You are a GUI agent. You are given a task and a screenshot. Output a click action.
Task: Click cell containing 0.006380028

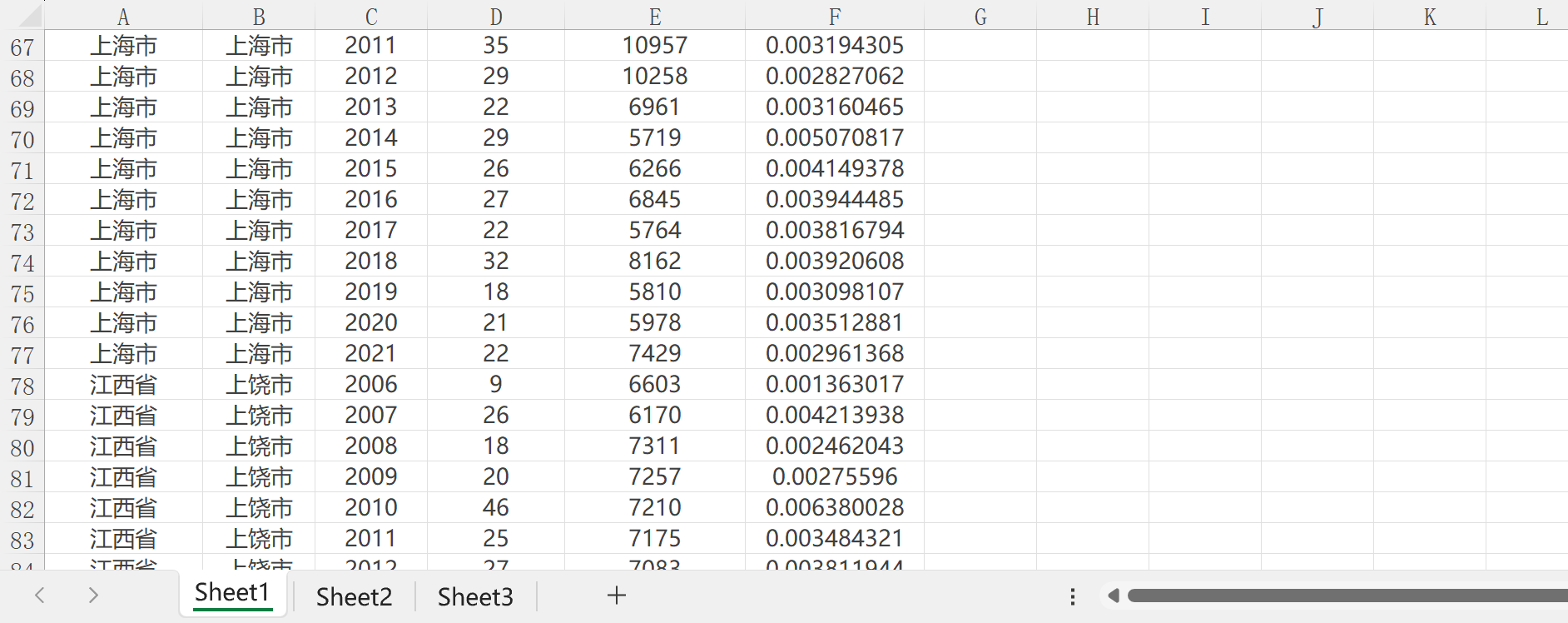pyautogui.click(x=835, y=507)
